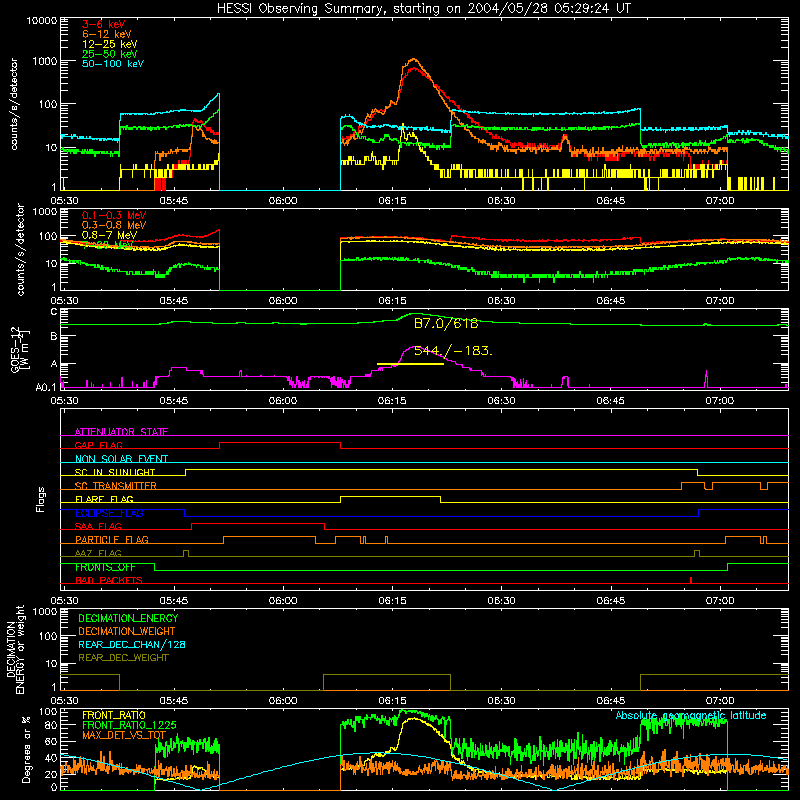Select the FLARE_FLAG label
This screenshot has height=800, width=800.
tap(104, 499)
